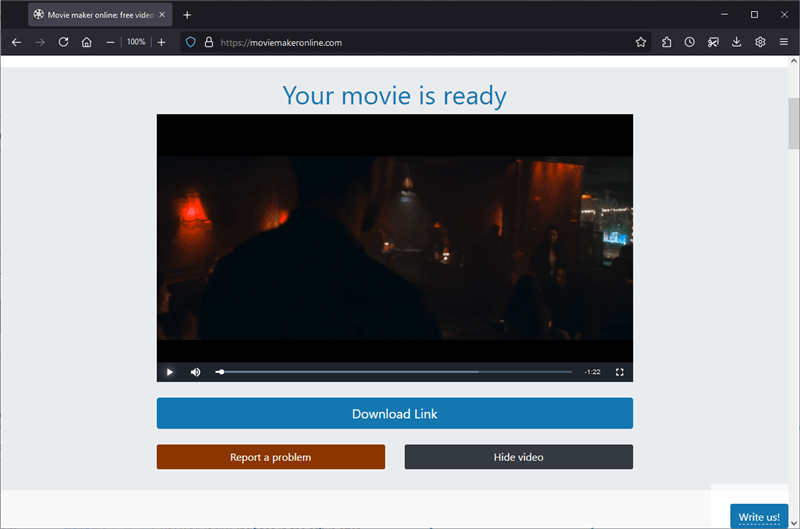Enter fullscreen video mode
800x529 pixels.
point(619,372)
